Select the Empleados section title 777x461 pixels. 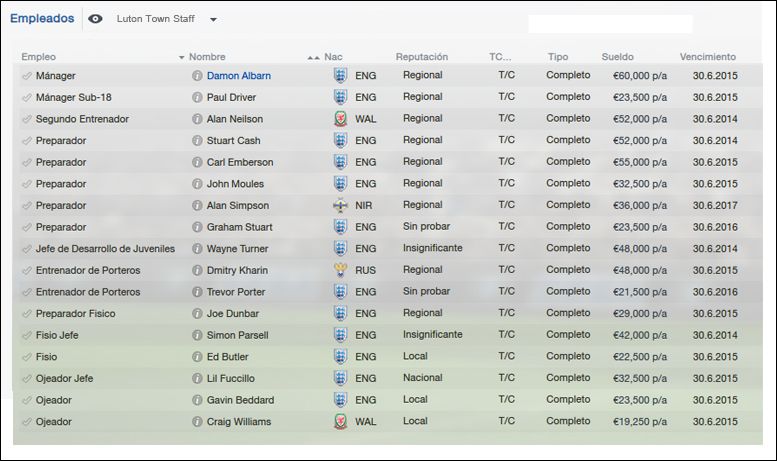point(42,18)
